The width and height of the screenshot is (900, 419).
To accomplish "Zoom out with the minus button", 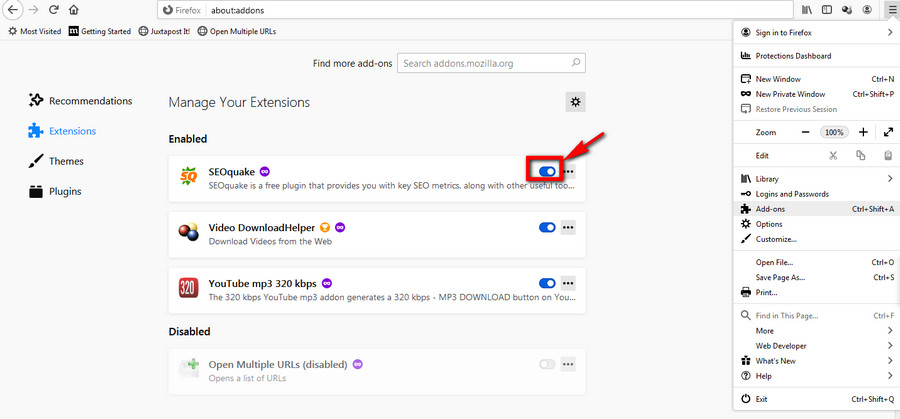I will 805,132.
